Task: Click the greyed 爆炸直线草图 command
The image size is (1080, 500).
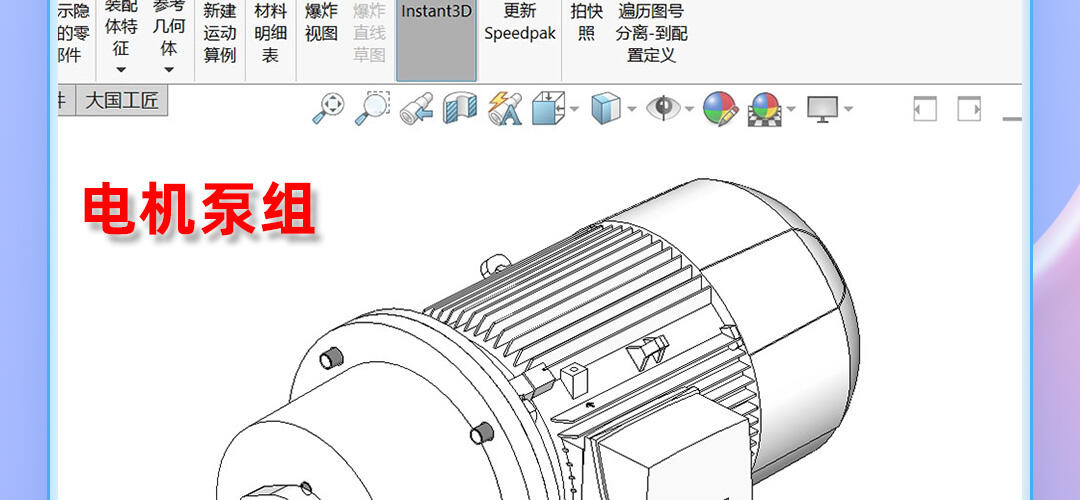Action: pyautogui.click(x=370, y=32)
